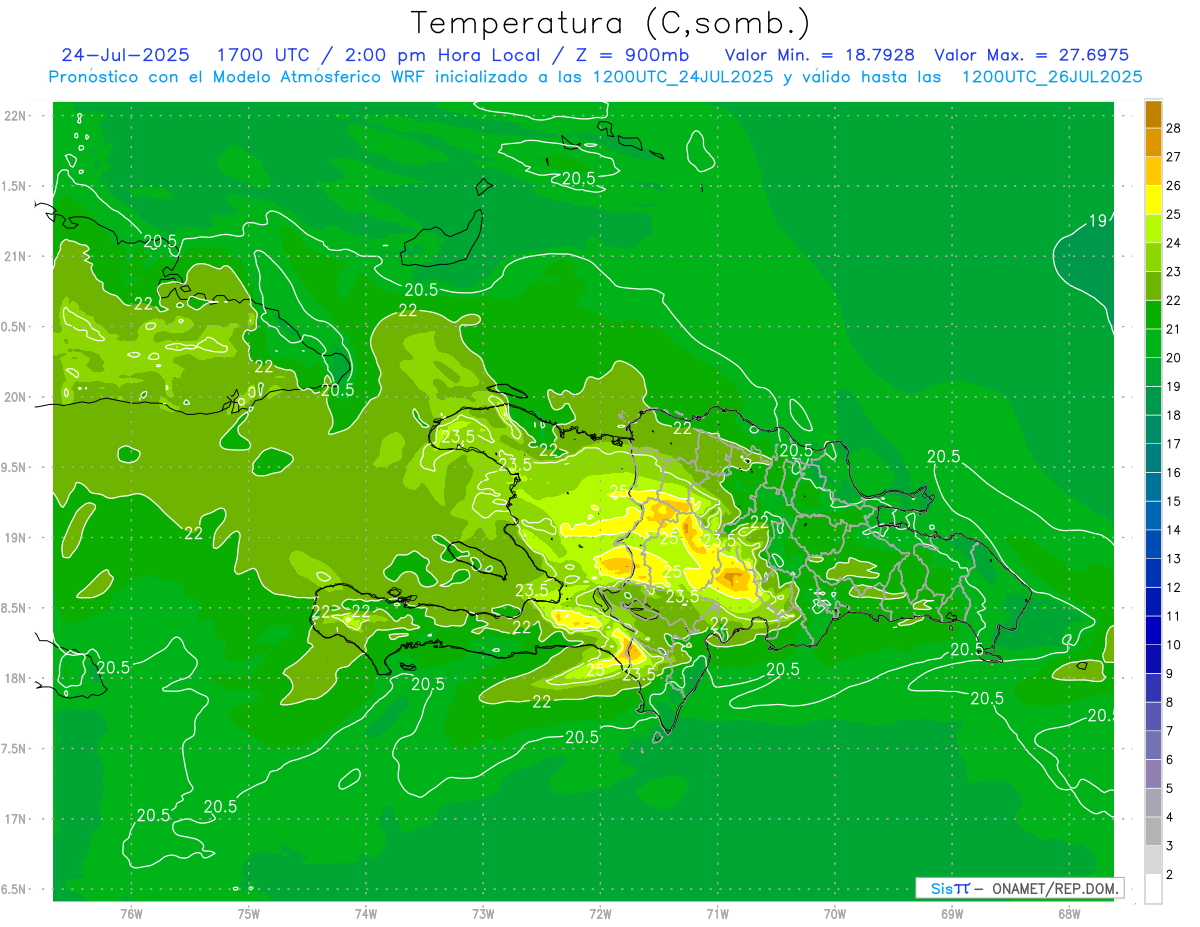Click the "20N" latitude axis label

click(x=15, y=397)
